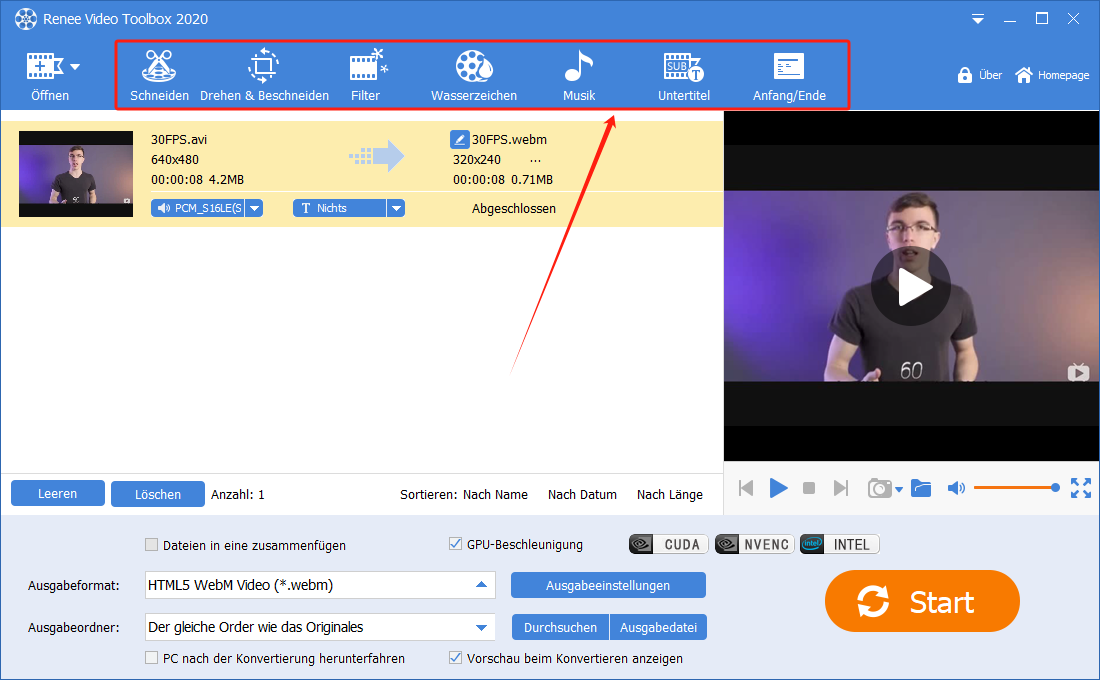Sort list Nach Name
The height and width of the screenshot is (680, 1100).
coord(495,495)
